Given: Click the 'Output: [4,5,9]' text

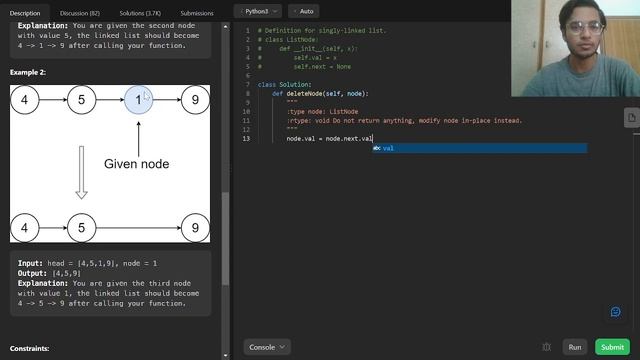Looking at the screenshot, I should 49,273.
